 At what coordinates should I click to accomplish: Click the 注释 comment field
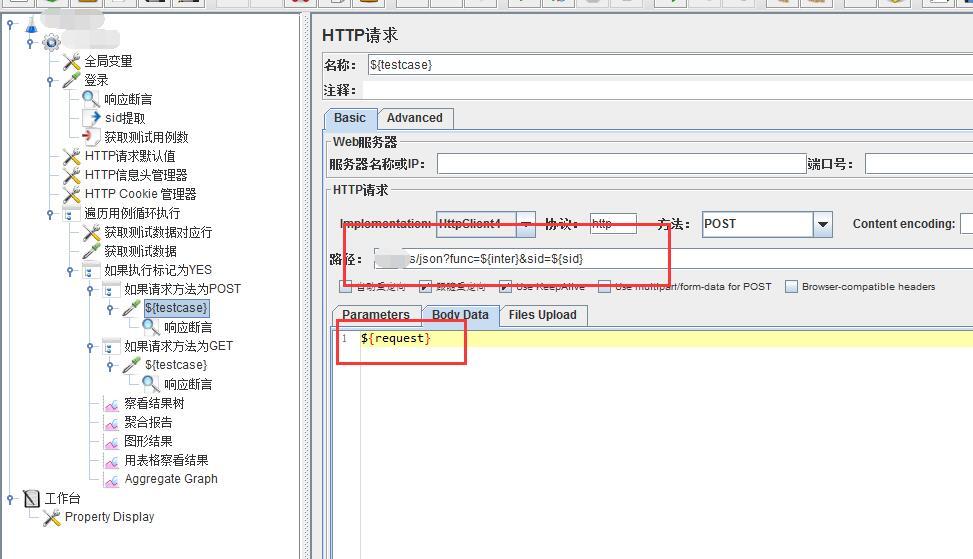(668, 91)
